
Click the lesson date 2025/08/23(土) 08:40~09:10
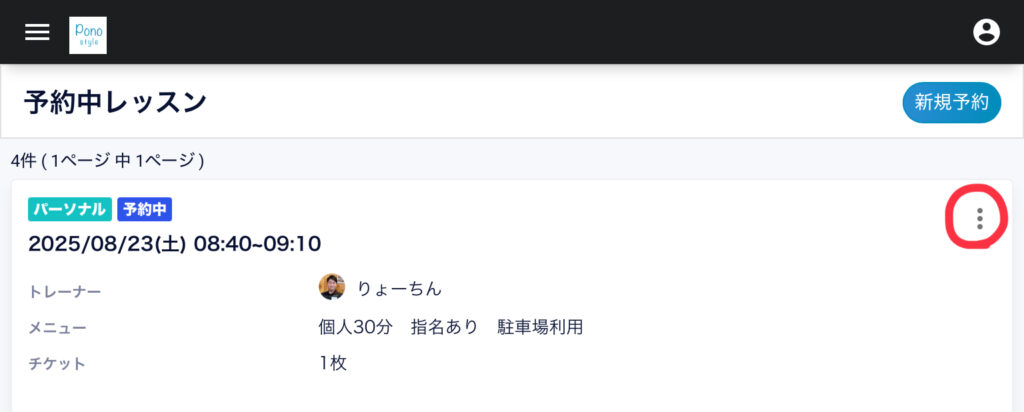174,243
